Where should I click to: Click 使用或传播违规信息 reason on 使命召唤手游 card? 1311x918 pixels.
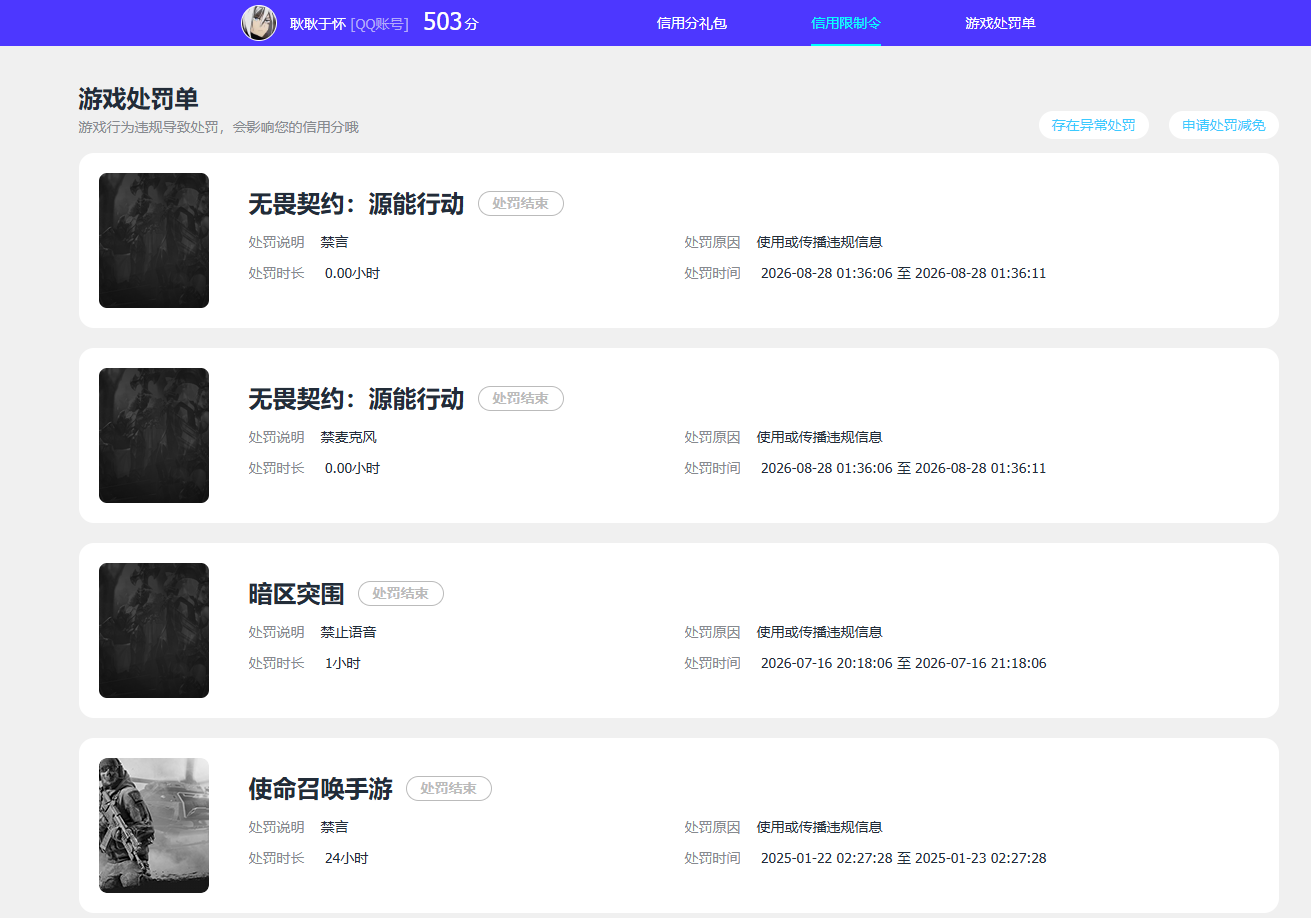820,827
